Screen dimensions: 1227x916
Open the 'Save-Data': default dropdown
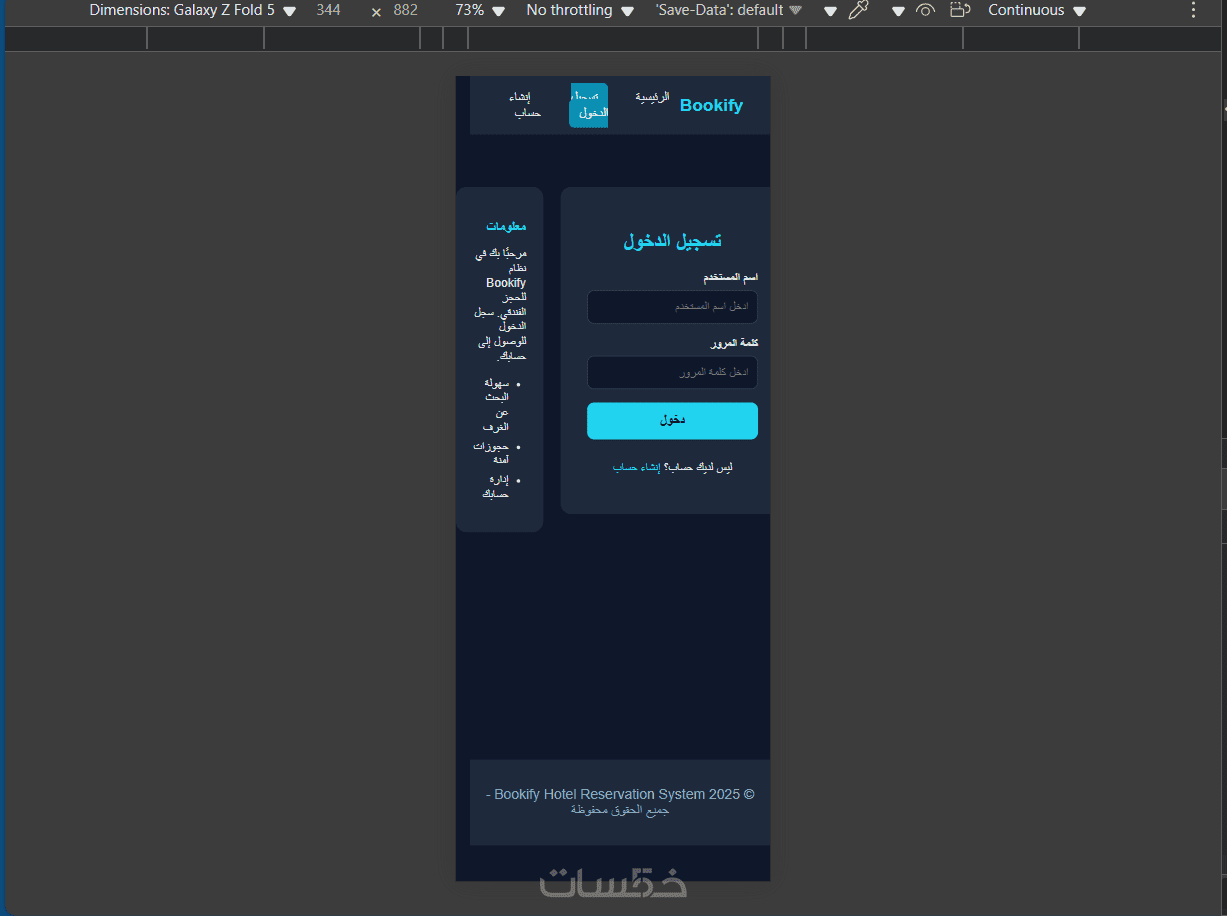tap(729, 10)
